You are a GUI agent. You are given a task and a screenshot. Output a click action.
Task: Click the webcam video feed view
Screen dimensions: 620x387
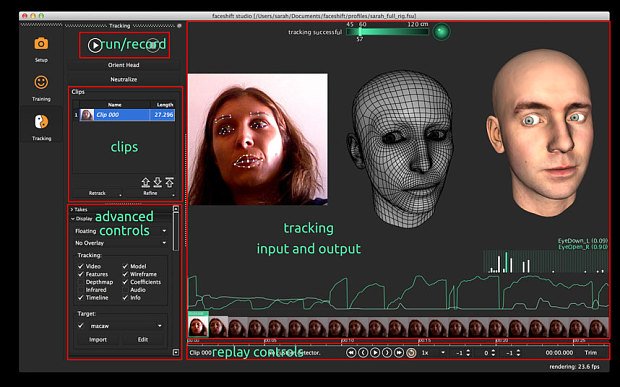click(258, 139)
